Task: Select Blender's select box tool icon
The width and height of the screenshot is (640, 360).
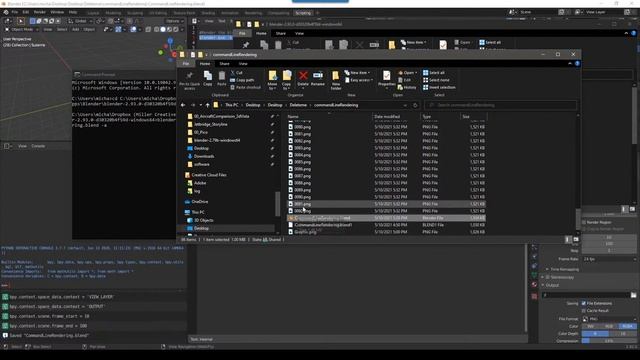Action: [20, 21]
